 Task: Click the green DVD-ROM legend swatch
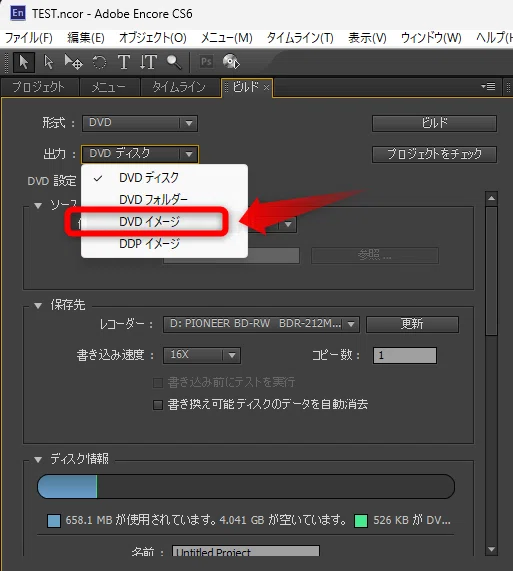pyautogui.click(x=361, y=521)
